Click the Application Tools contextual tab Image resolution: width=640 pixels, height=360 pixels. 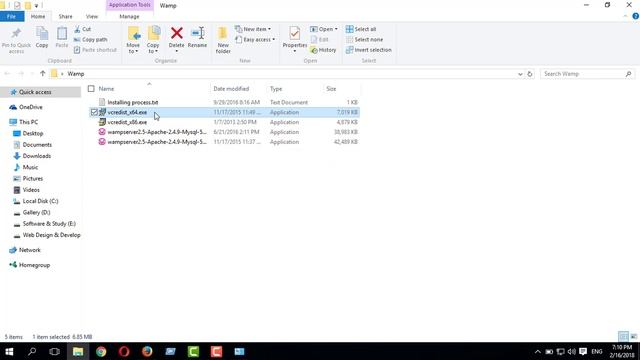coord(129,5)
